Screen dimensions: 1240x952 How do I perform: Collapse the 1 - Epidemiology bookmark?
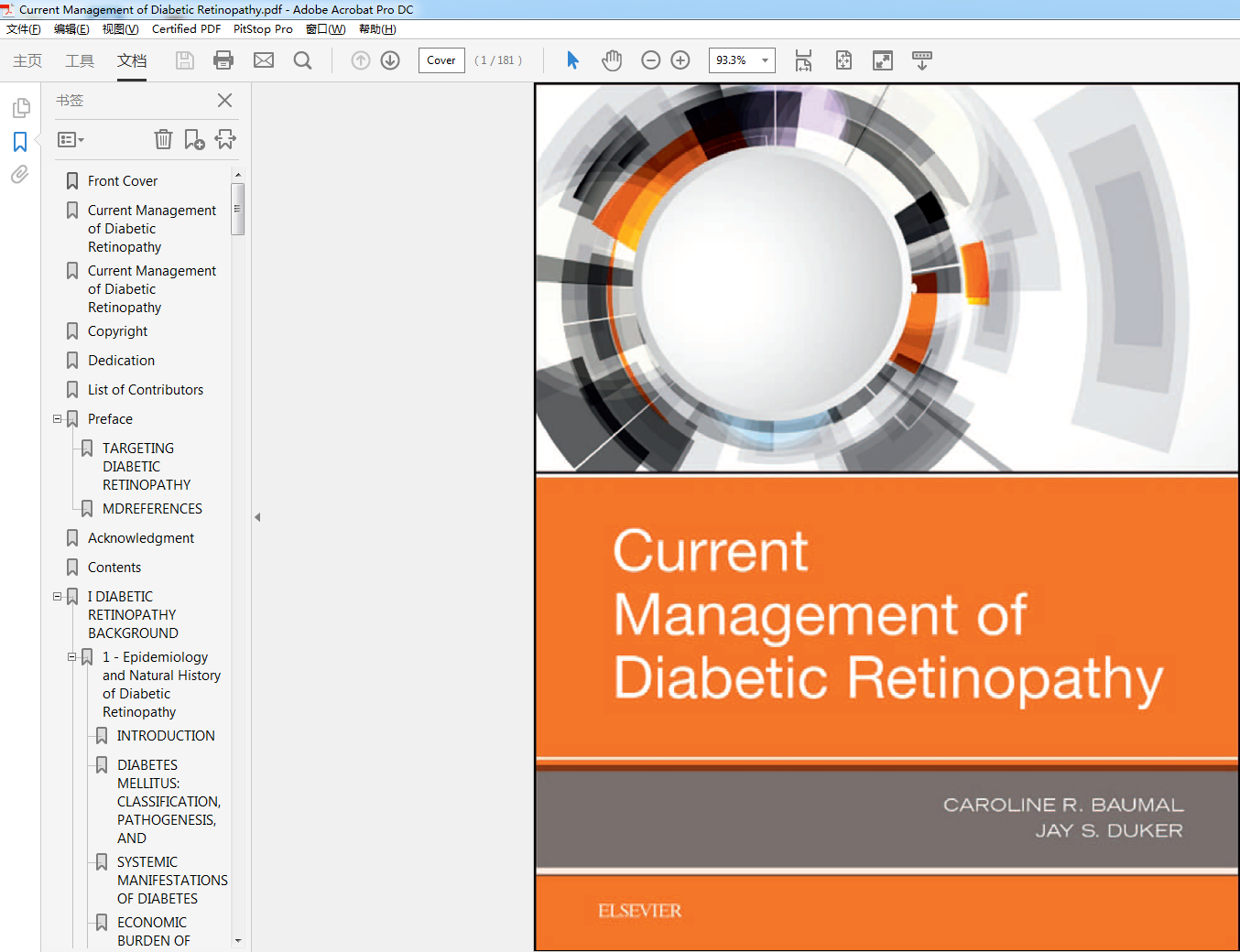(71, 657)
